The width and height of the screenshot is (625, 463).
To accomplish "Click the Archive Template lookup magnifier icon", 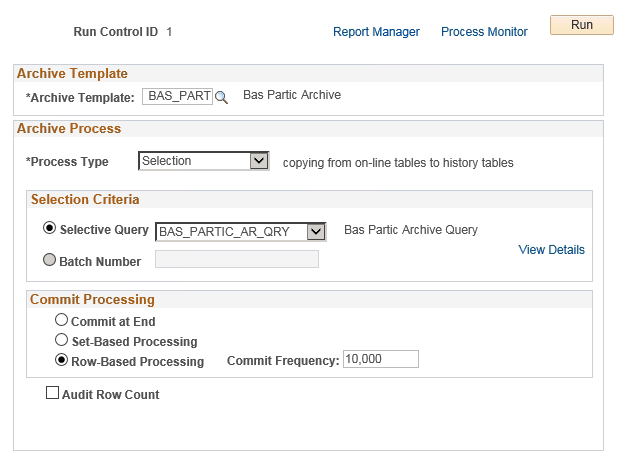I will (222, 97).
